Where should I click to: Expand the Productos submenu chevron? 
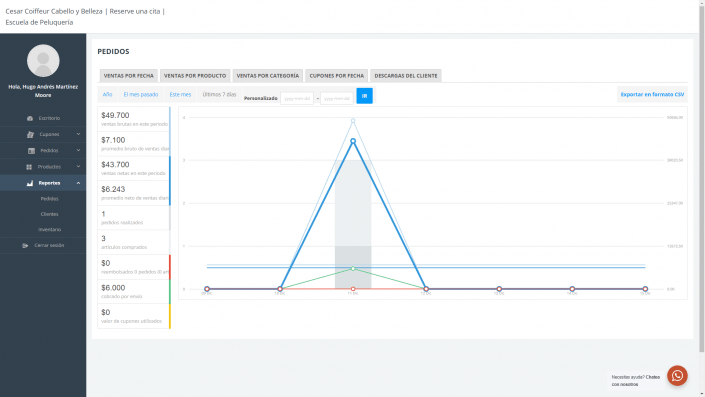point(78,166)
